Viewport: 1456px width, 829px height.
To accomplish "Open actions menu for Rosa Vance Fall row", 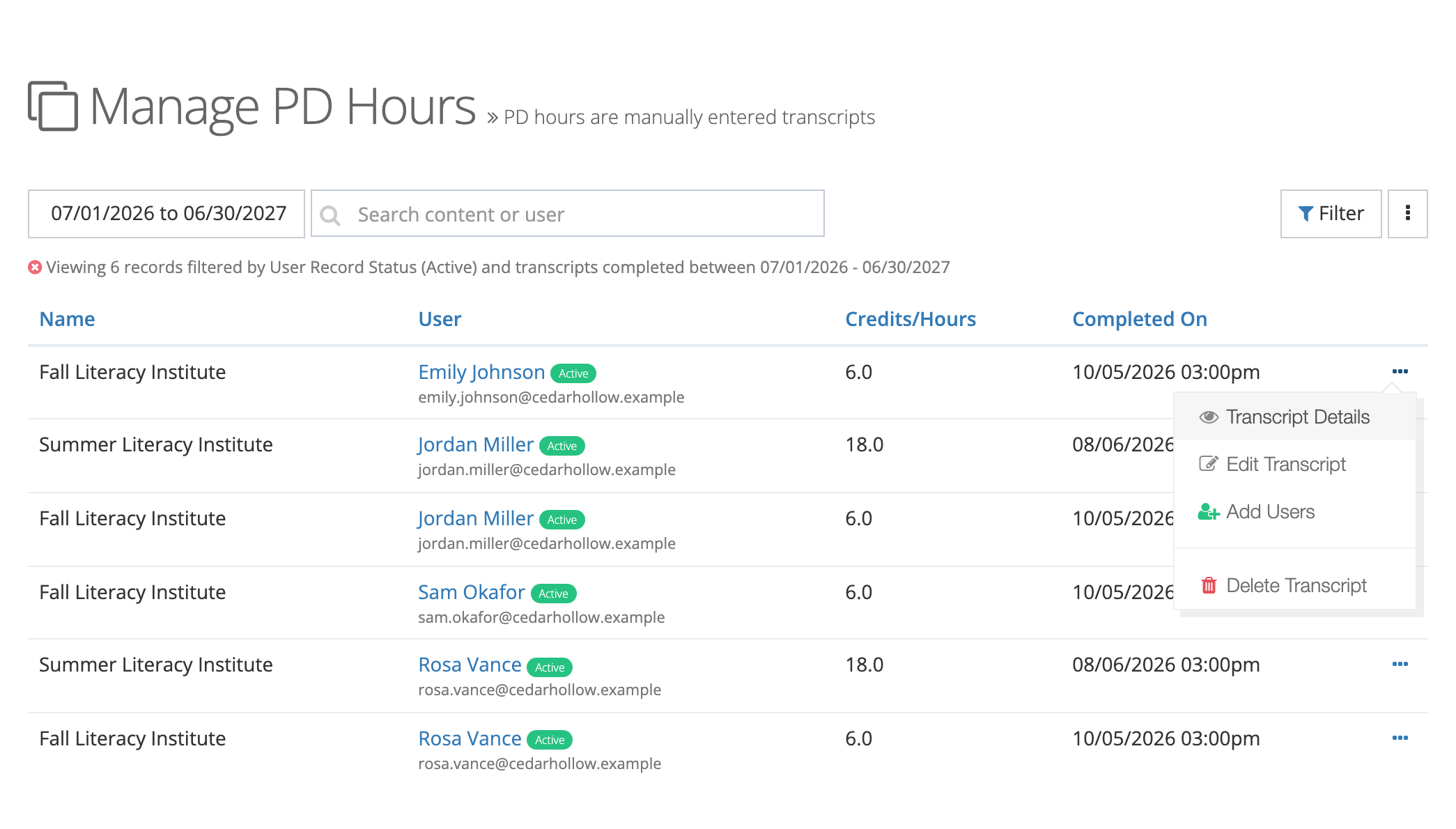I will (x=1400, y=738).
